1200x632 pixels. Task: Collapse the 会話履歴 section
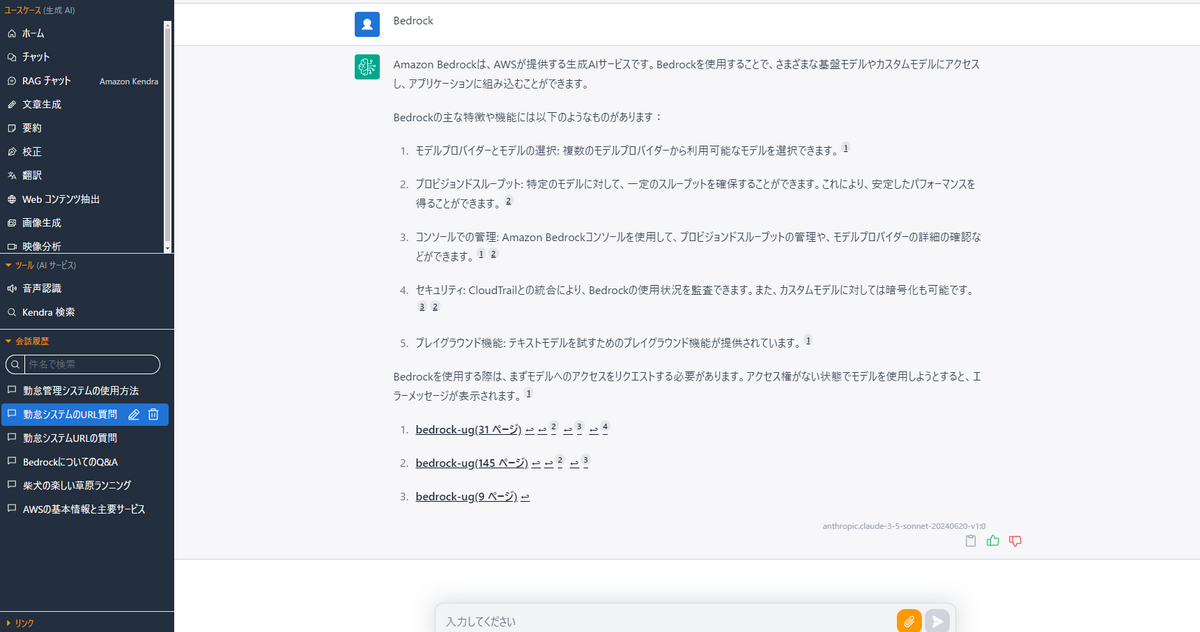(x=27, y=341)
